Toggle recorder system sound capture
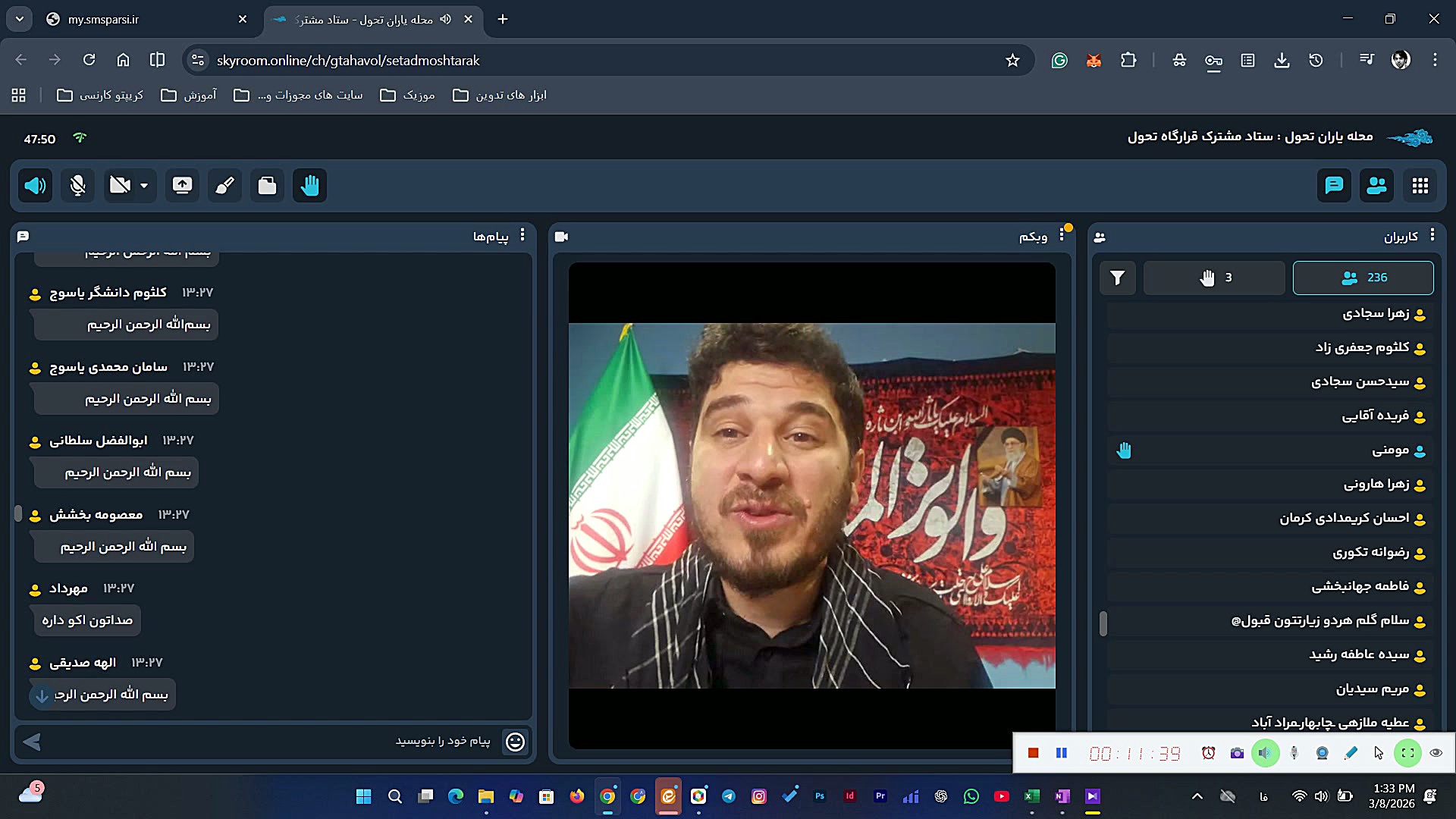Viewport: 1456px width, 819px height. click(1265, 753)
